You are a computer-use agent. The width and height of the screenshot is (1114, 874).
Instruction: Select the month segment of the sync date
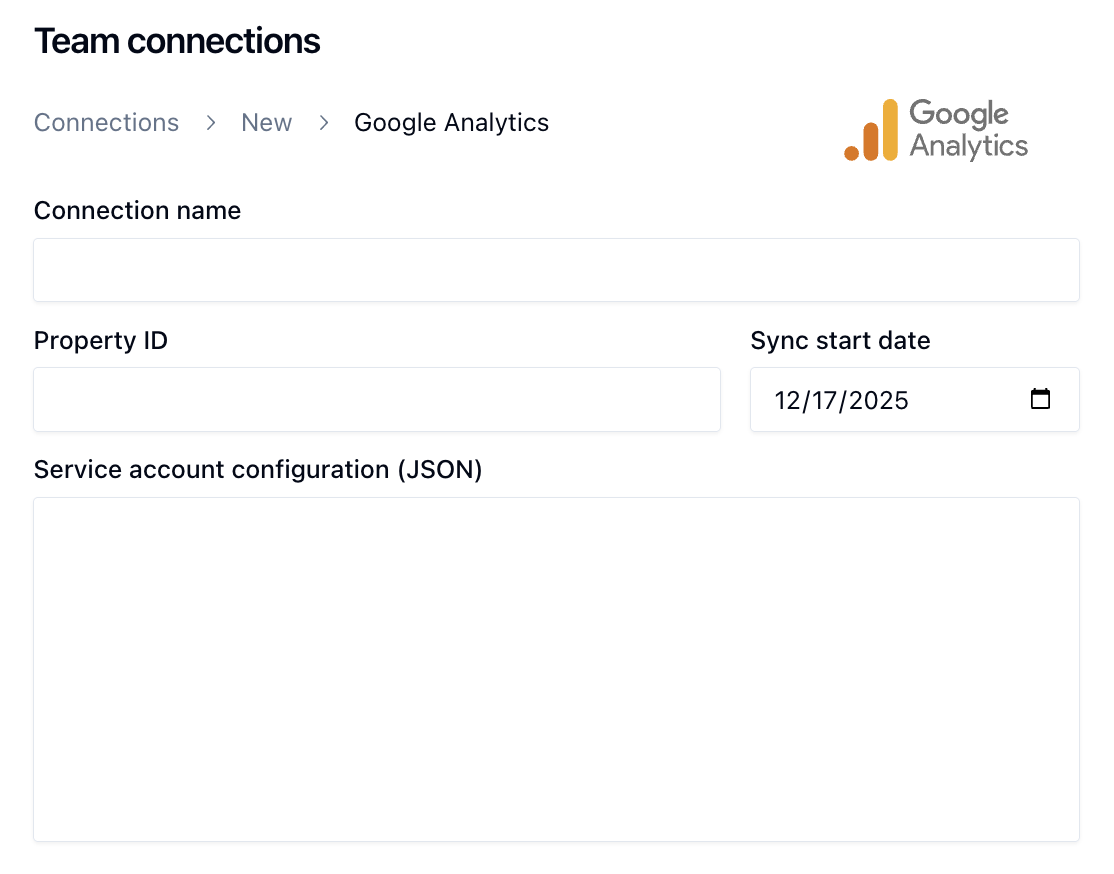pos(788,401)
